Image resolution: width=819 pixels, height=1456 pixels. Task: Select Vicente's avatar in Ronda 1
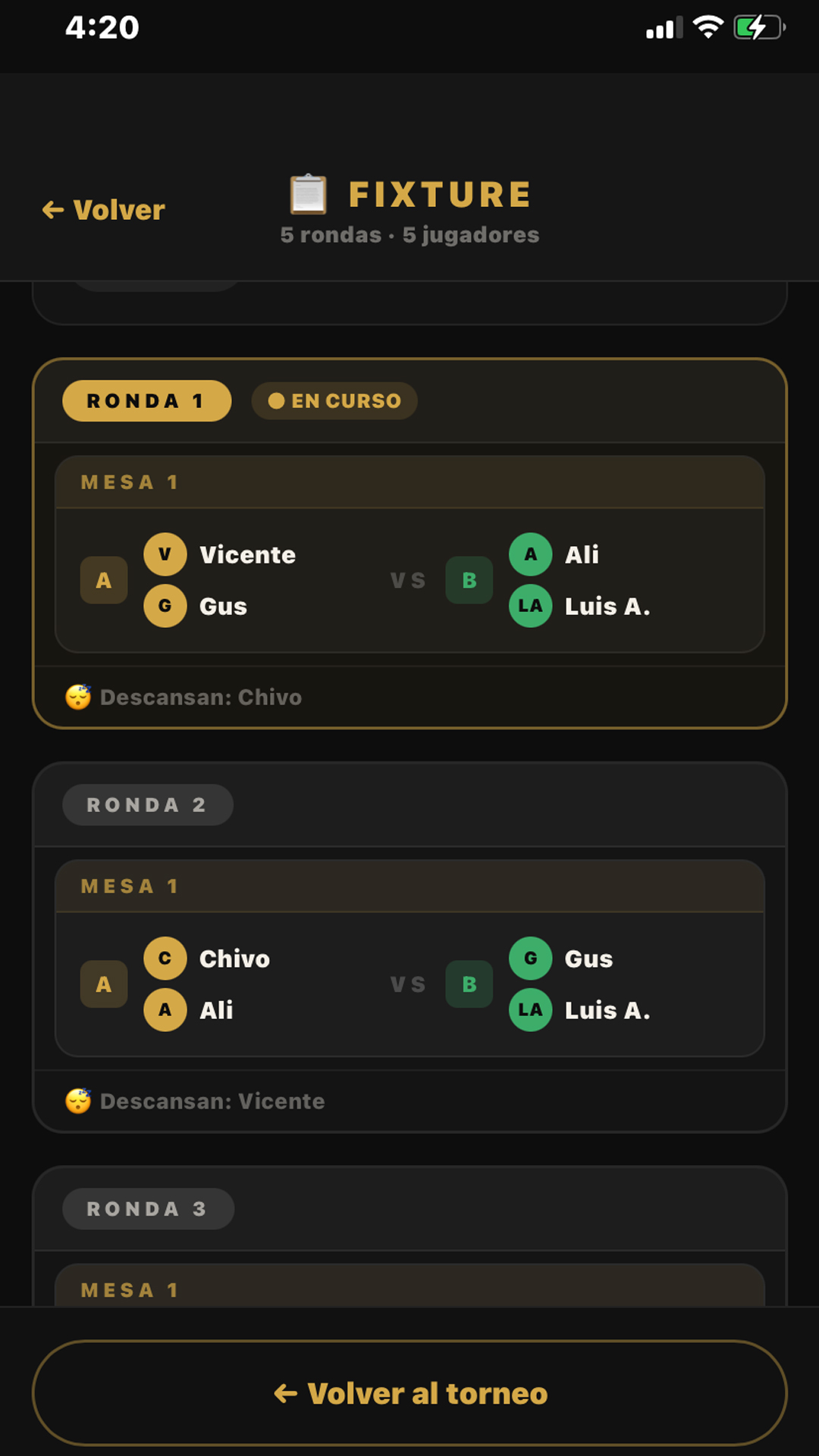[165, 554]
